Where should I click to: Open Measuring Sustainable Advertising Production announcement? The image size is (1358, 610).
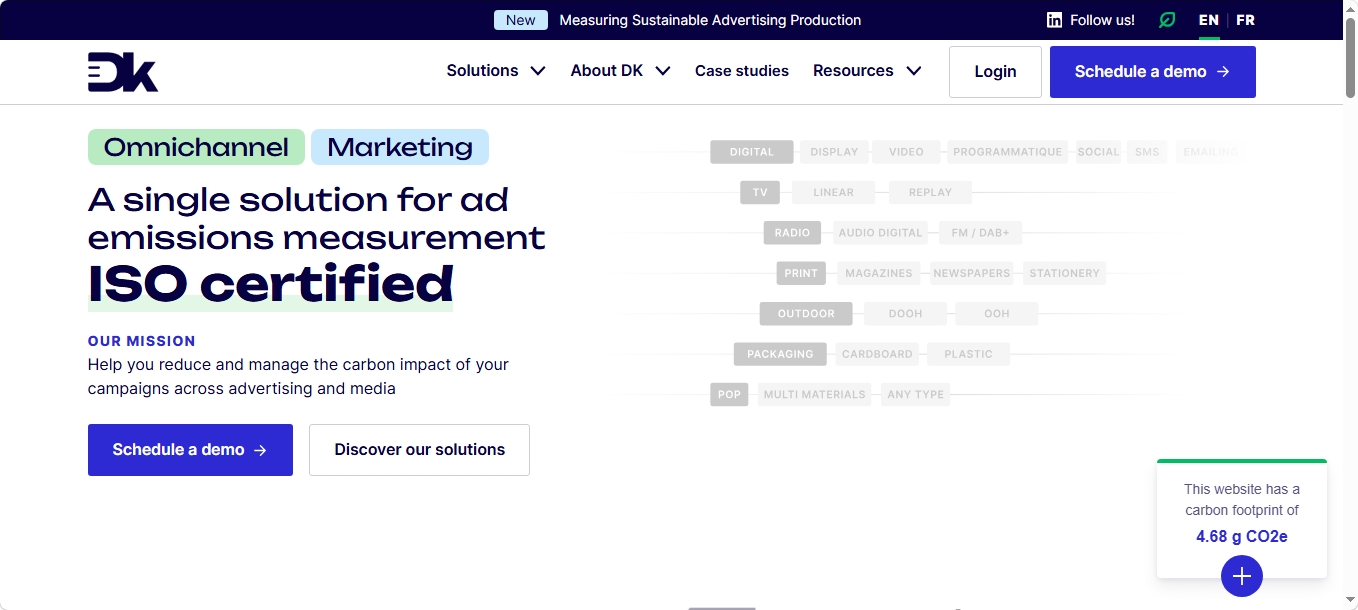coord(710,20)
